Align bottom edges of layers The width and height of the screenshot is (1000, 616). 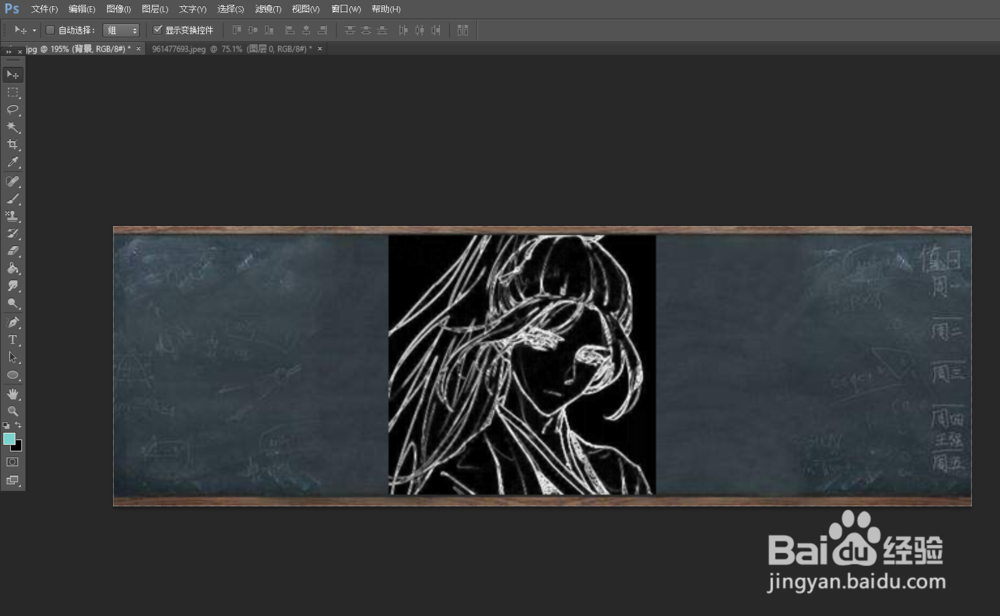pyautogui.click(x=269, y=30)
